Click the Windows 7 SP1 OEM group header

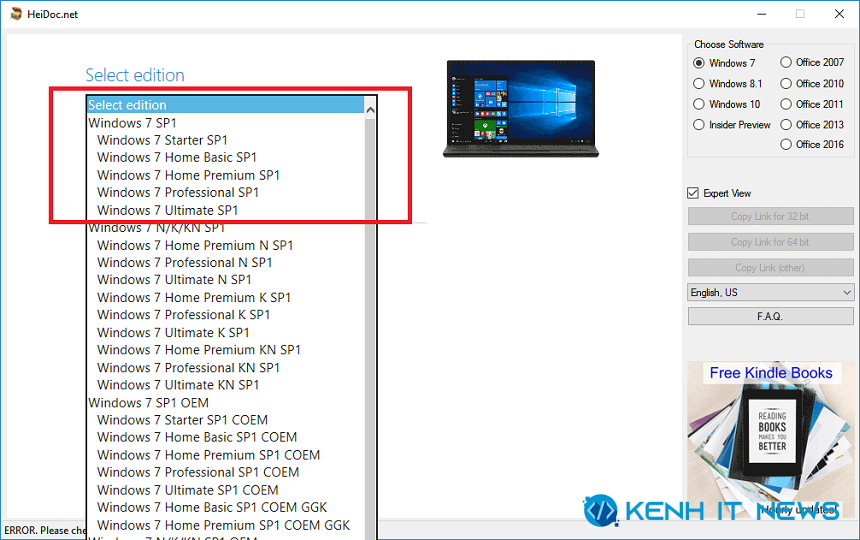[149, 403]
